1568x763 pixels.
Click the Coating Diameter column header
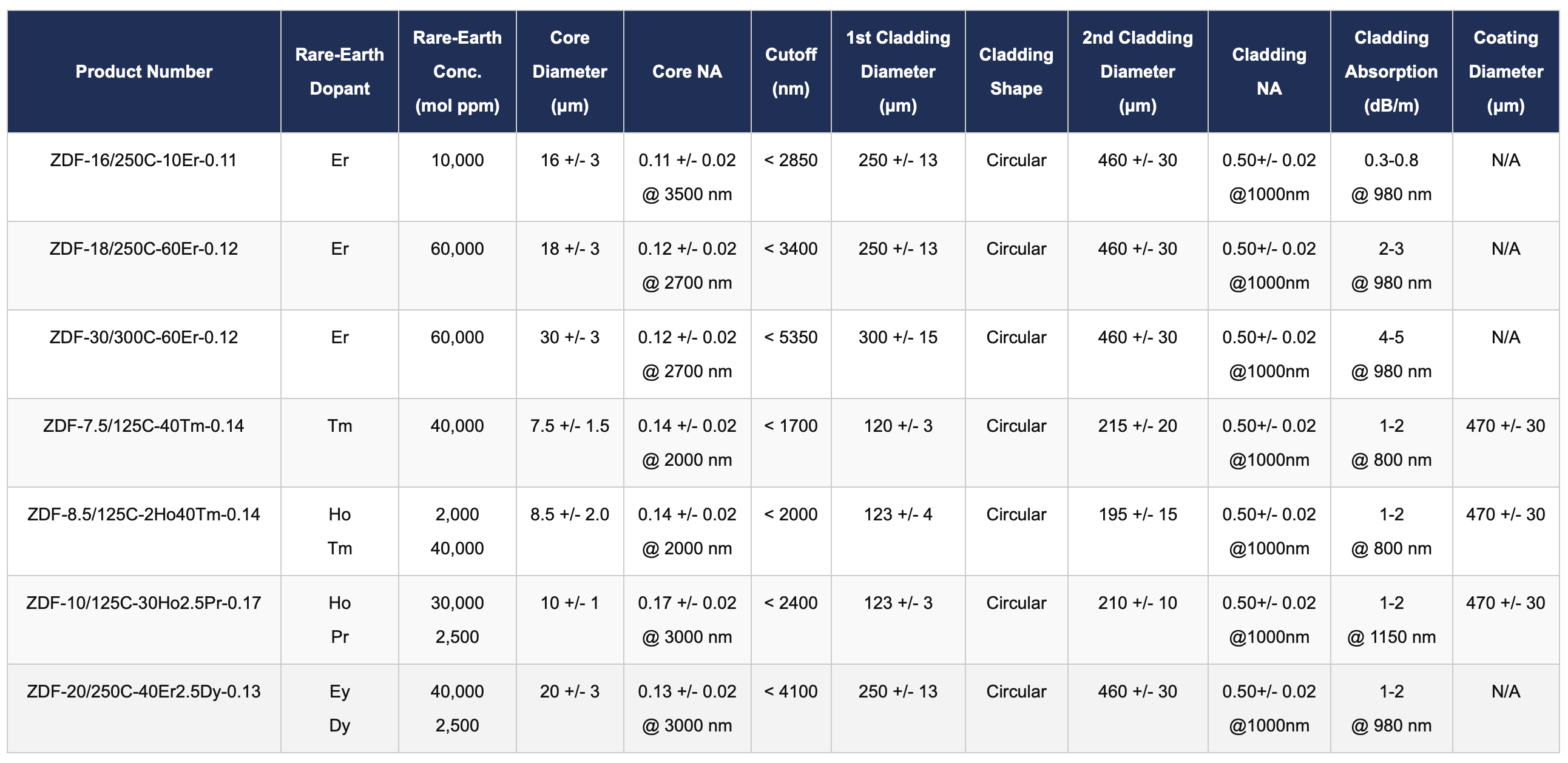point(1505,72)
